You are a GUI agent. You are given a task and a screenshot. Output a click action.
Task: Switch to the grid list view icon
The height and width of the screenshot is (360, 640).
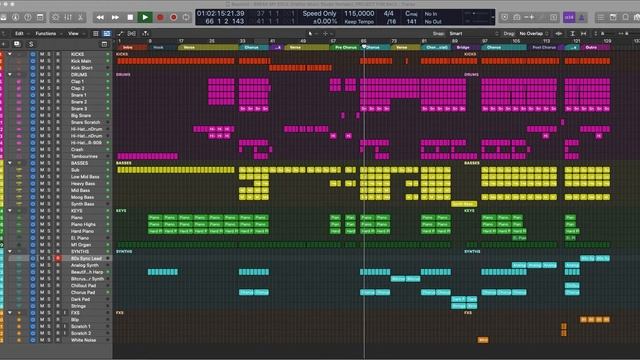pyautogui.click(x=96, y=33)
